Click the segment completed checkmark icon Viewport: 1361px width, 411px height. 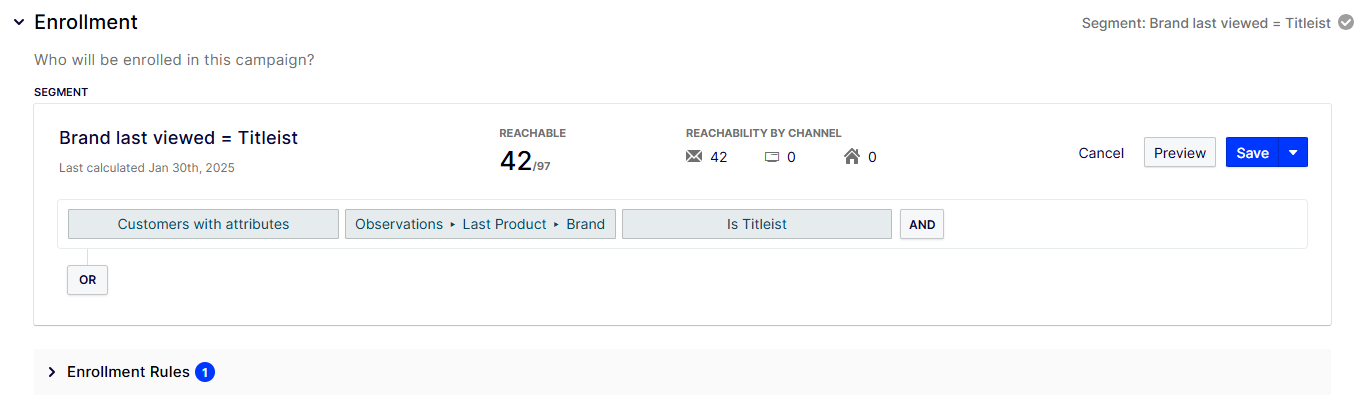point(1346,22)
